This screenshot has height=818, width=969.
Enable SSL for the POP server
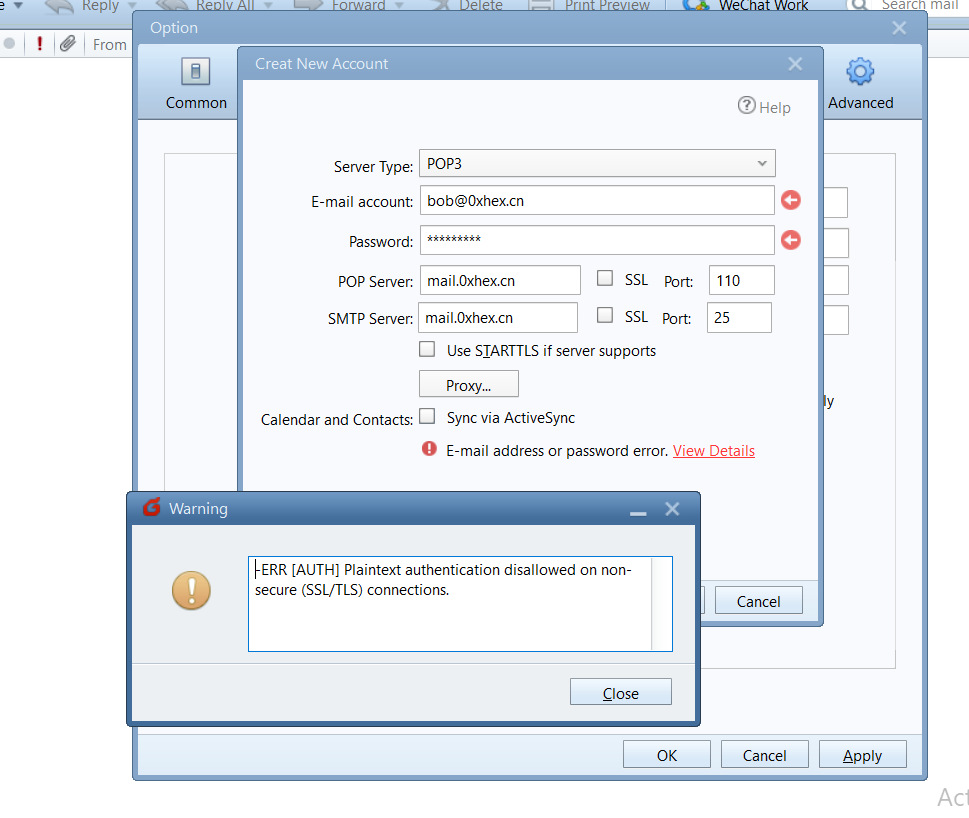tap(605, 279)
